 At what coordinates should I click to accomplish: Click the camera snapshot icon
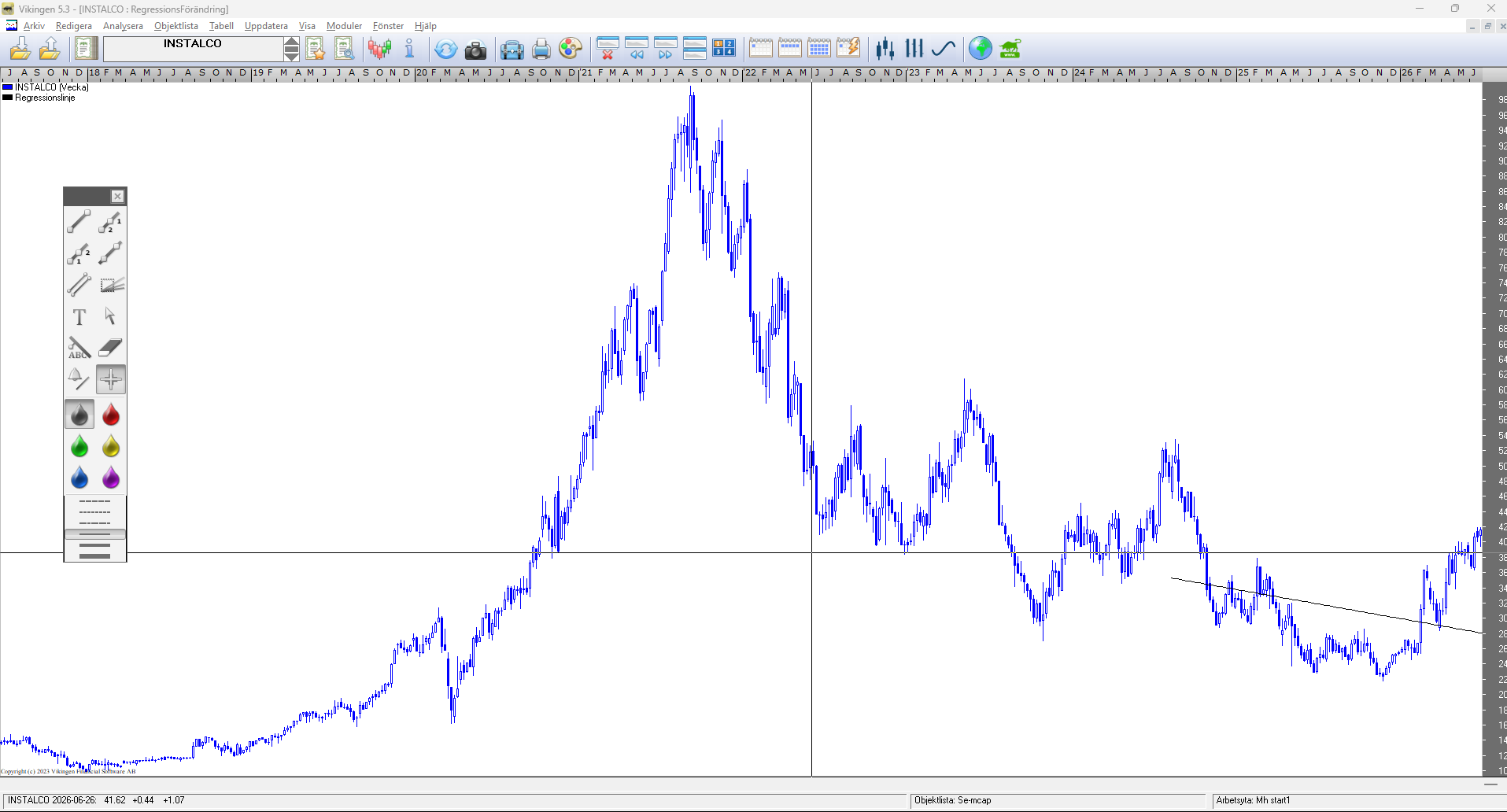tap(475, 50)
